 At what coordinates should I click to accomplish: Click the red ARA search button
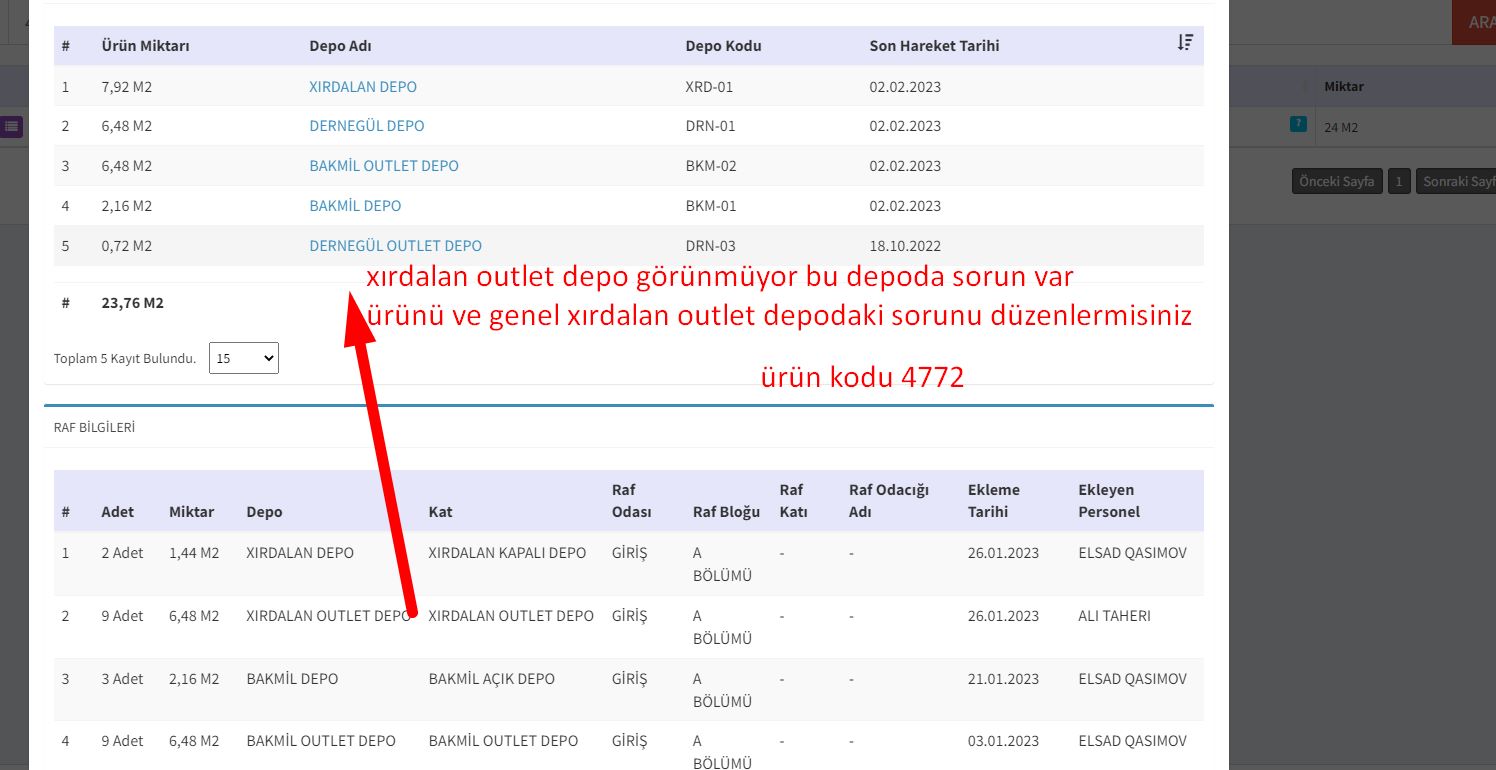(1475, 22)
